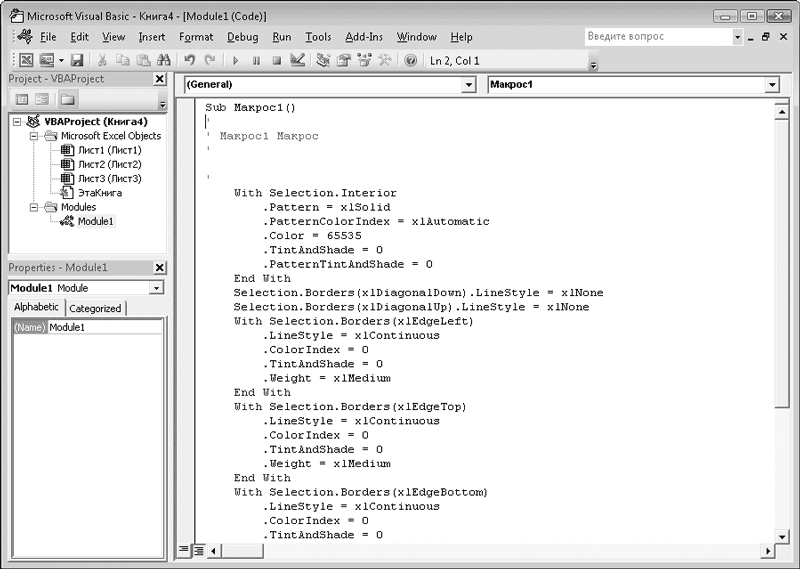The height and width of the screenshot is (569, 800).
Task: Switch to Procedure View at bottom left
Action: (184, 550)
